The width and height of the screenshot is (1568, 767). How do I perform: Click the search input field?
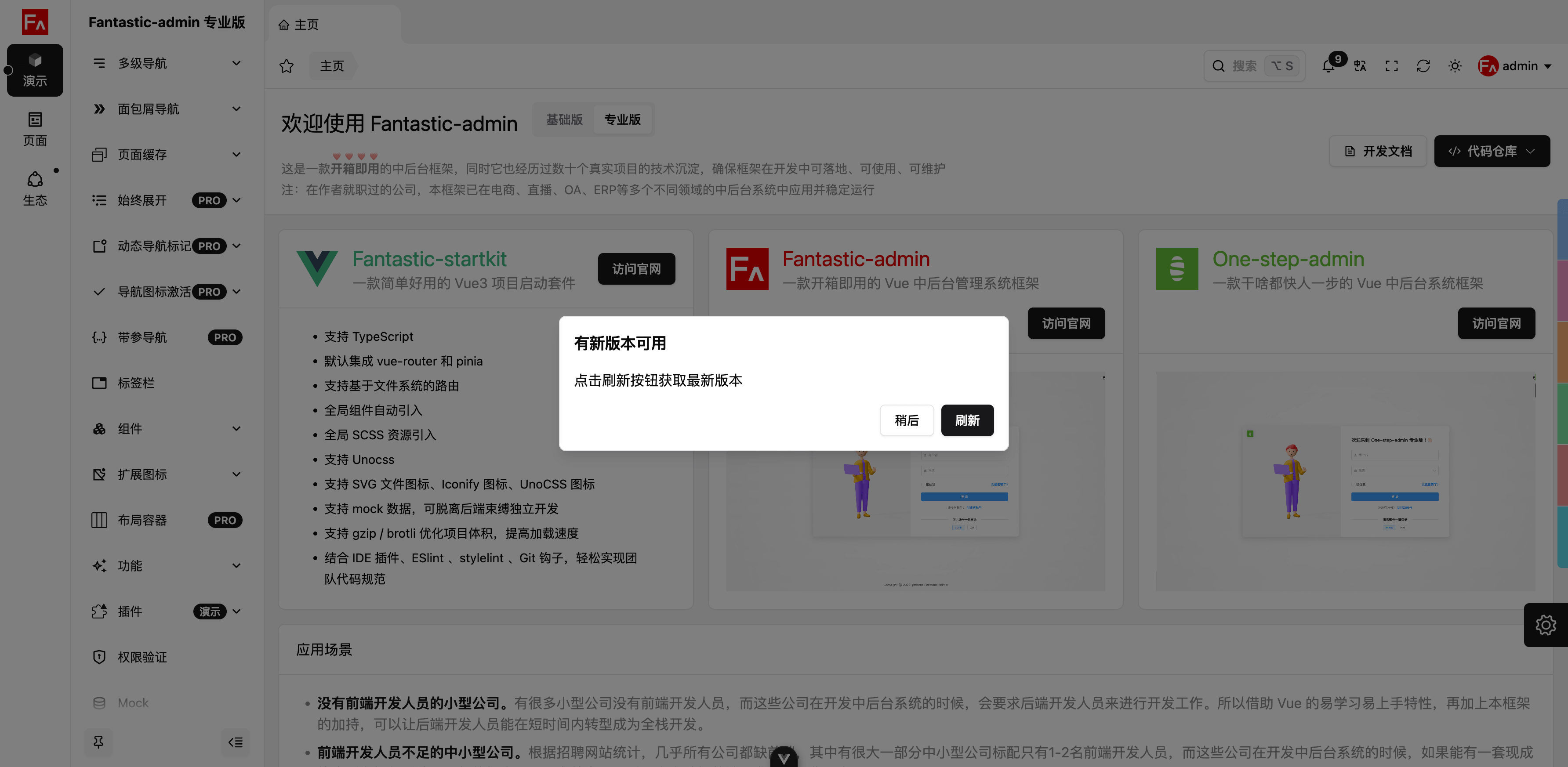point(1254,66)
